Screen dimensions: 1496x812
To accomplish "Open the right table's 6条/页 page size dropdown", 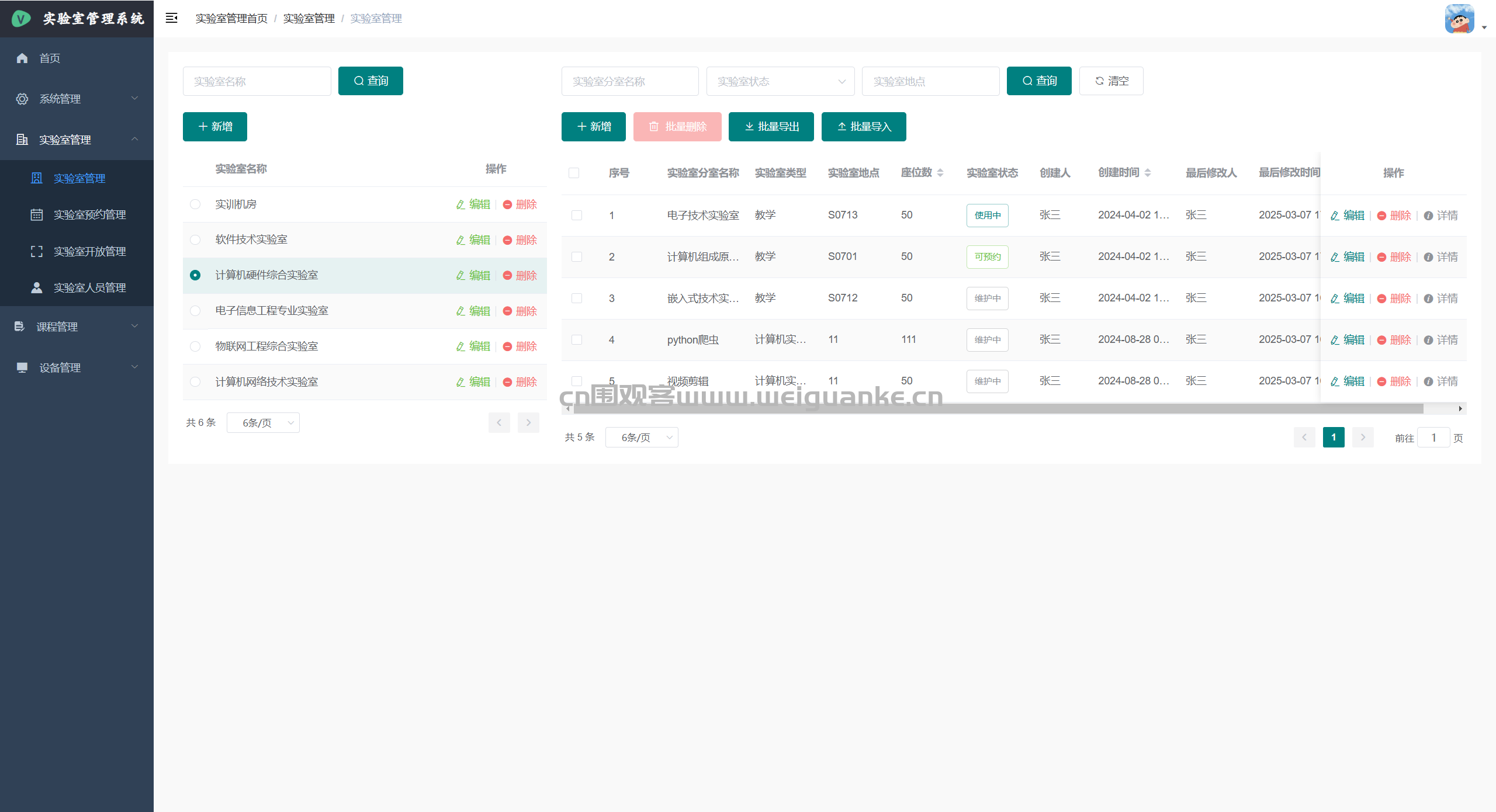I will pyautogui.click(x=642, y=438).
